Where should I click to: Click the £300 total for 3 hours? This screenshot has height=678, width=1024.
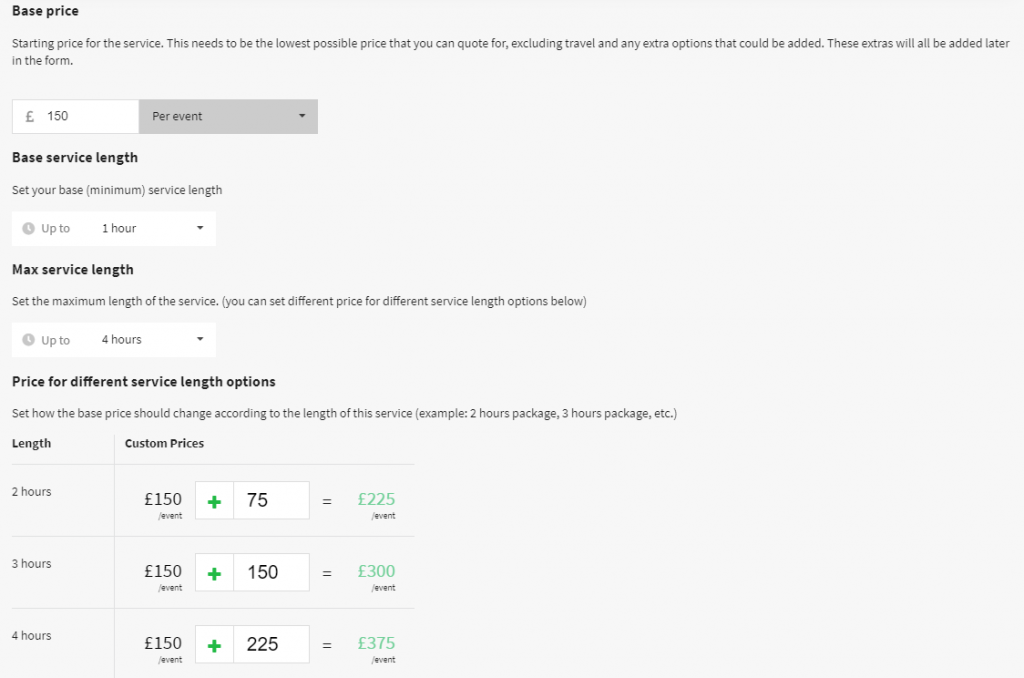[x=376, y=572]
